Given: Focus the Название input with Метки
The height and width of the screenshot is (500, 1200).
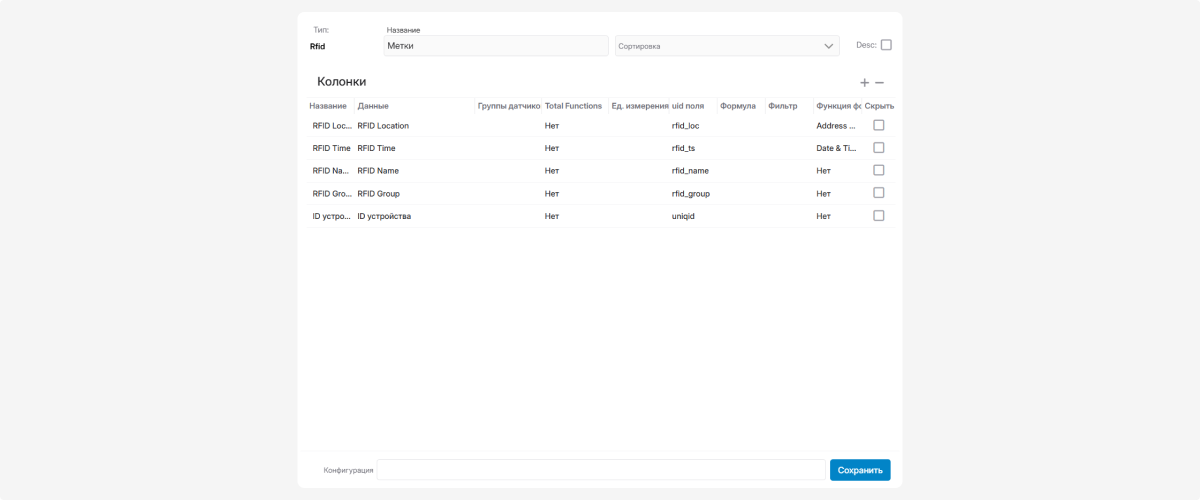Looking at the screenshot, I should pyautogui.click(x=496, y=46).
